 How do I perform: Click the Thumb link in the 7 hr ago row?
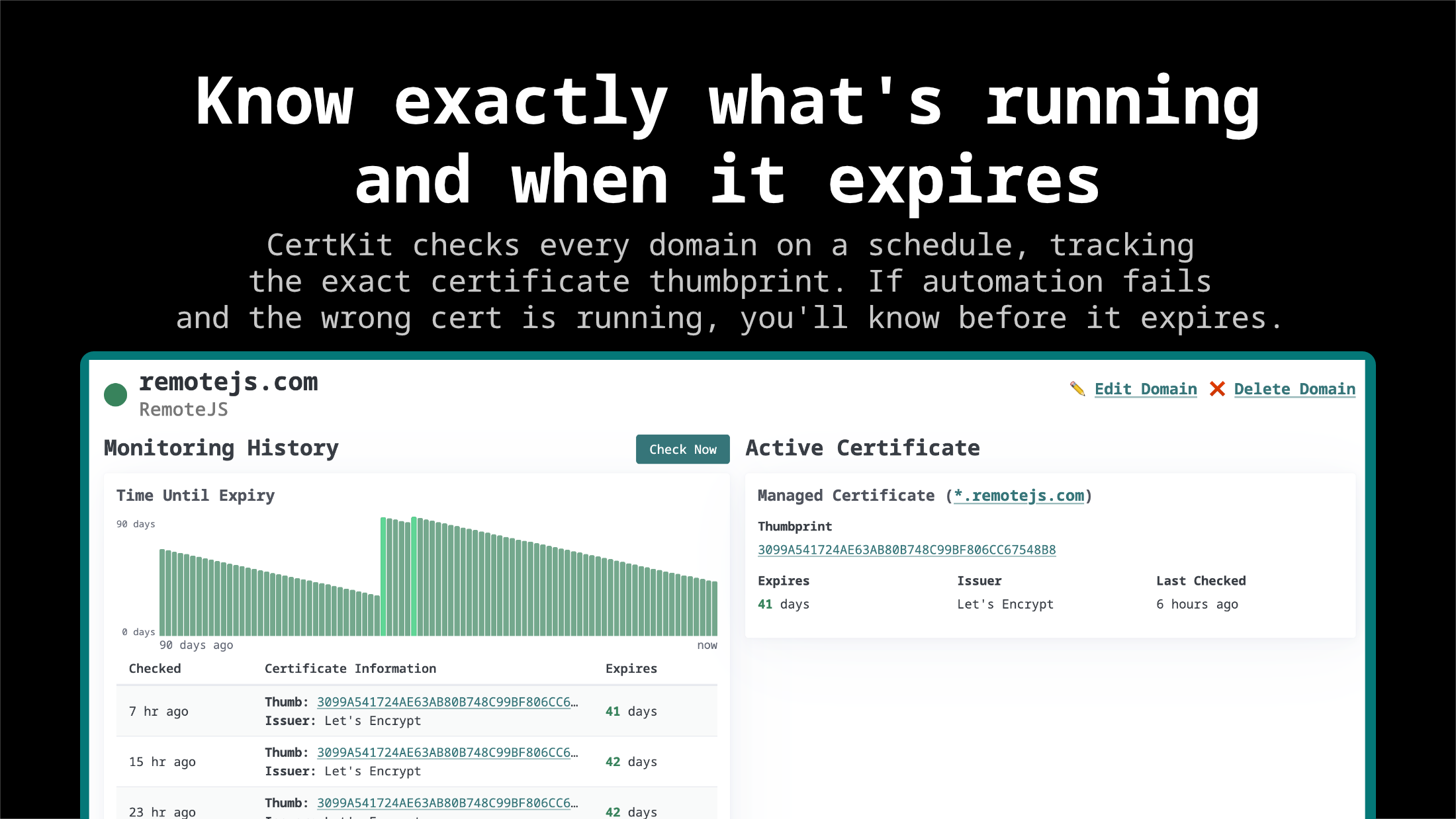tap(445, 702)
